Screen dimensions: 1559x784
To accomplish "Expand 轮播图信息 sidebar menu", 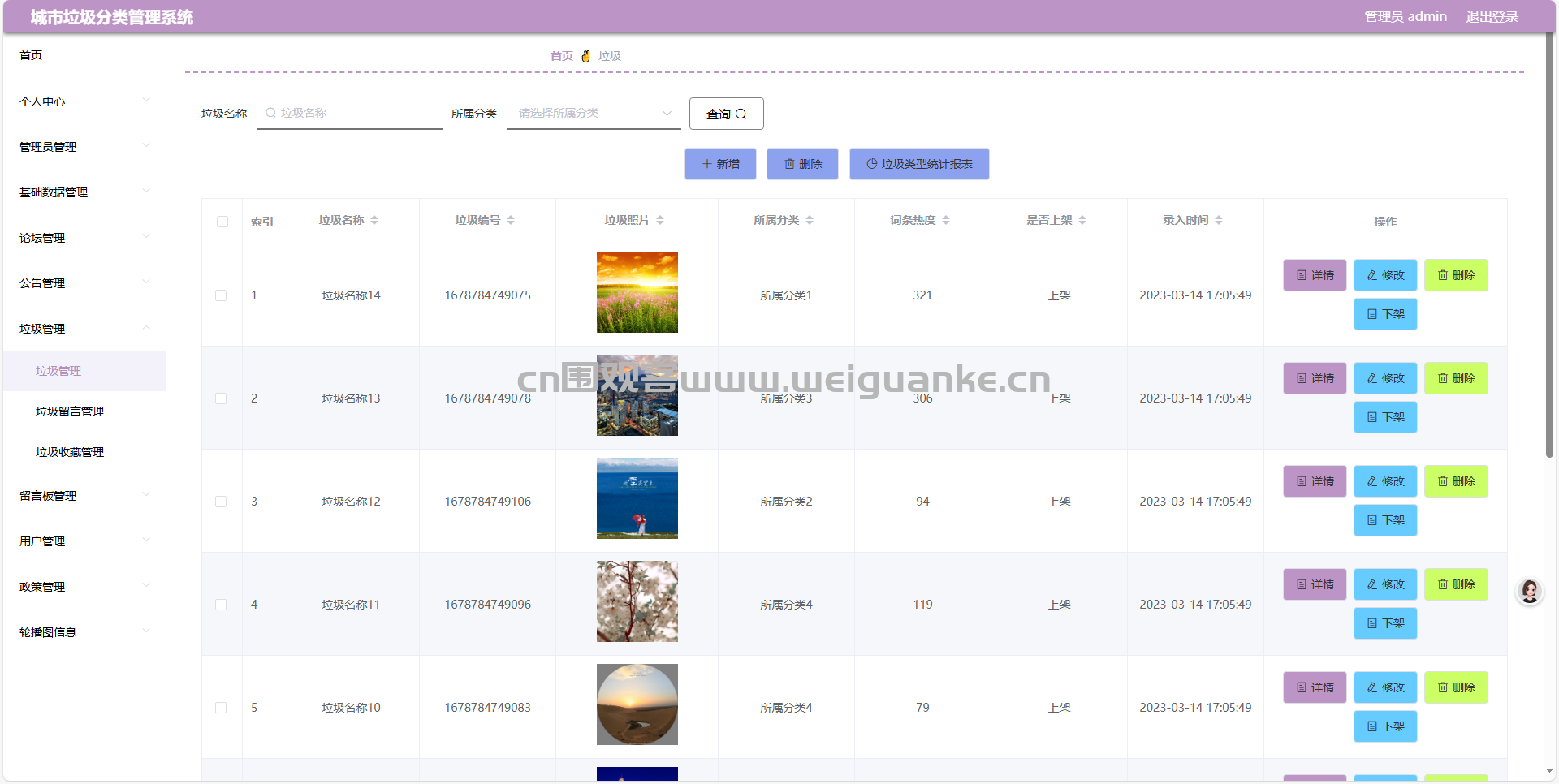I will click(x=84, y=632).
